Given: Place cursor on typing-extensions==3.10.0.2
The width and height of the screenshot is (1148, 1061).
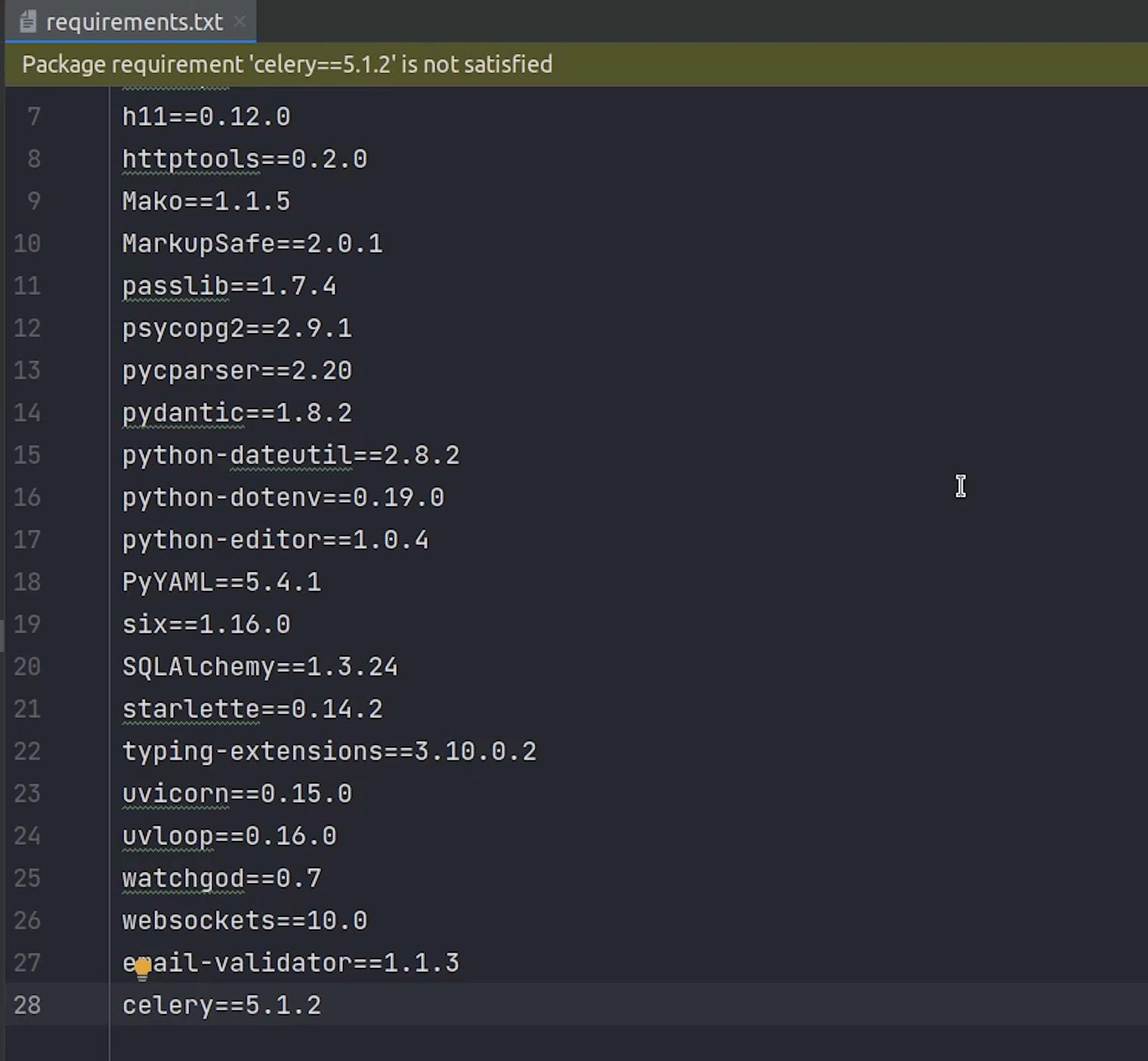Looking at the screenshot, I should click(x=329, y=751).
